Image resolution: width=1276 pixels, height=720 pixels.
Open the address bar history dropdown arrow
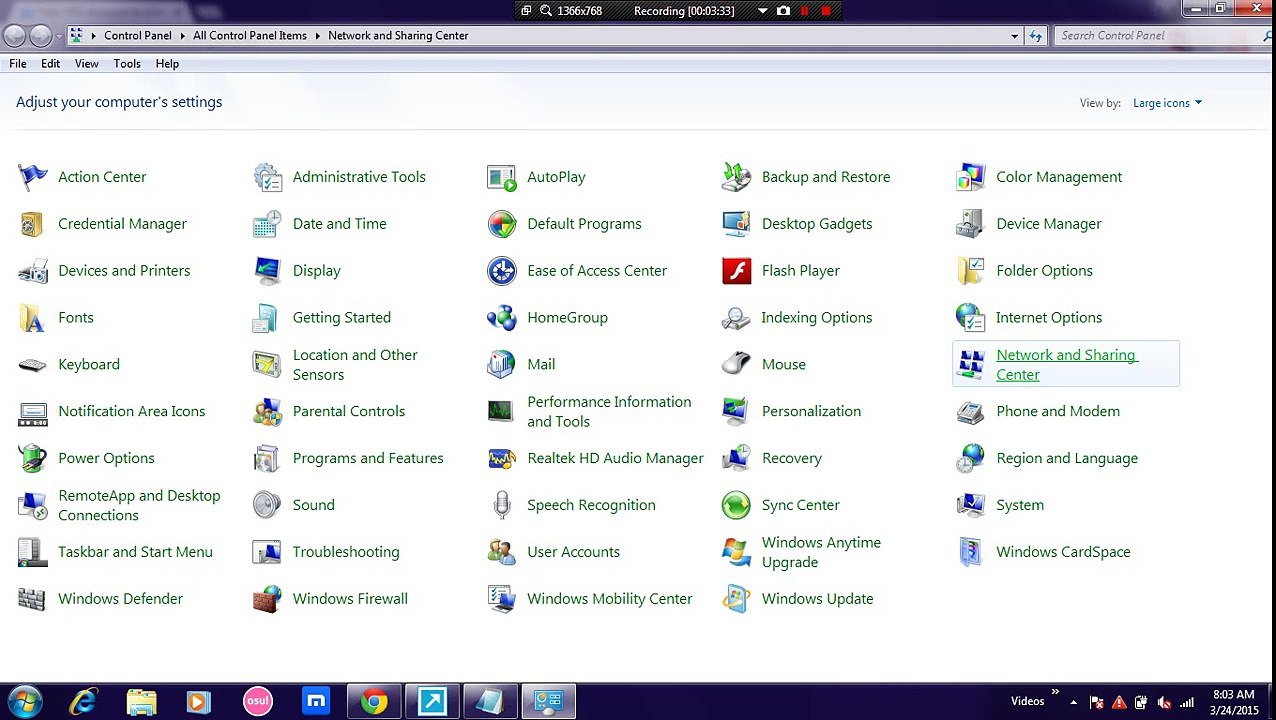[1014, 36]
